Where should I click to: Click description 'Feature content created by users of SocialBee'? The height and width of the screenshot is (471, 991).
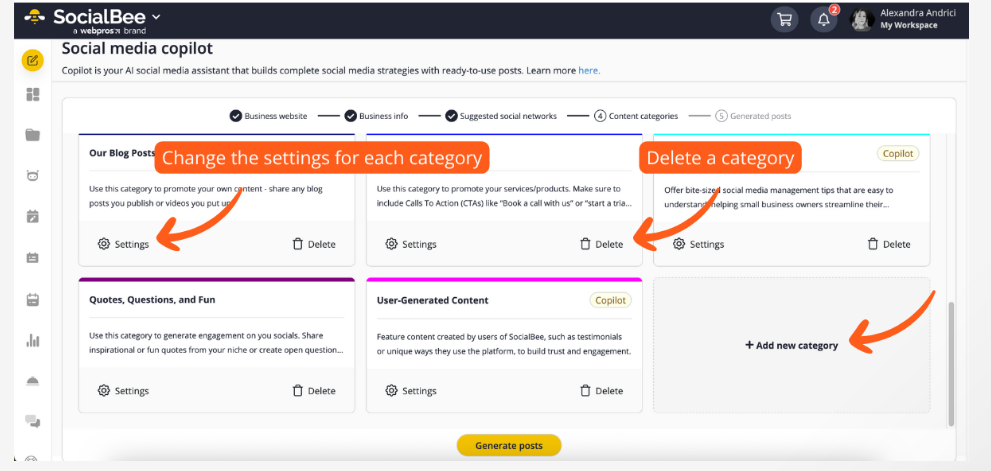pos(504,343)
